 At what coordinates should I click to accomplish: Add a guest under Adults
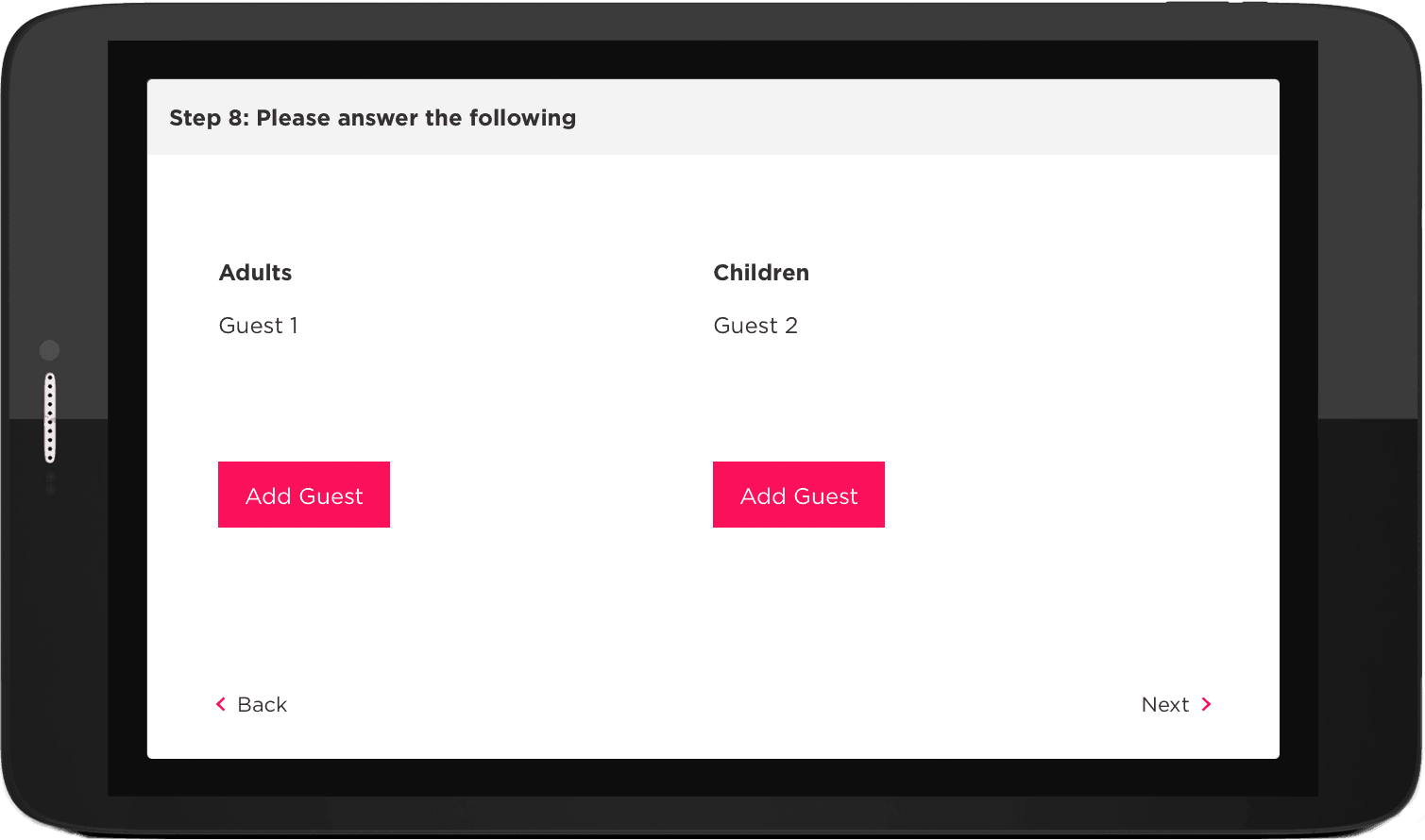[x=304, y=495]
